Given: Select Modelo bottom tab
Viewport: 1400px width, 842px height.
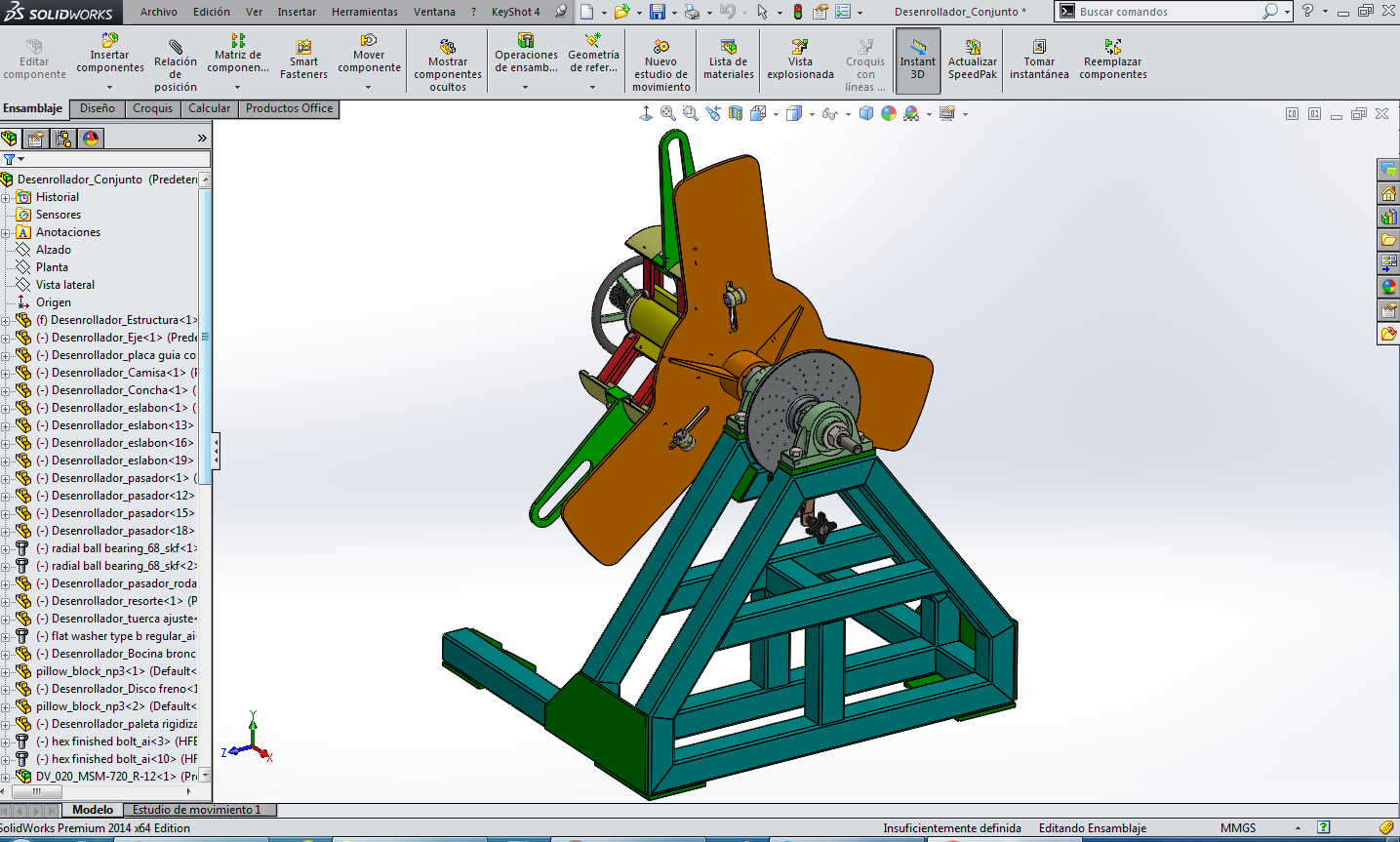Looking at the screenshot, I should pyautogui.click(x=93, y=810).
